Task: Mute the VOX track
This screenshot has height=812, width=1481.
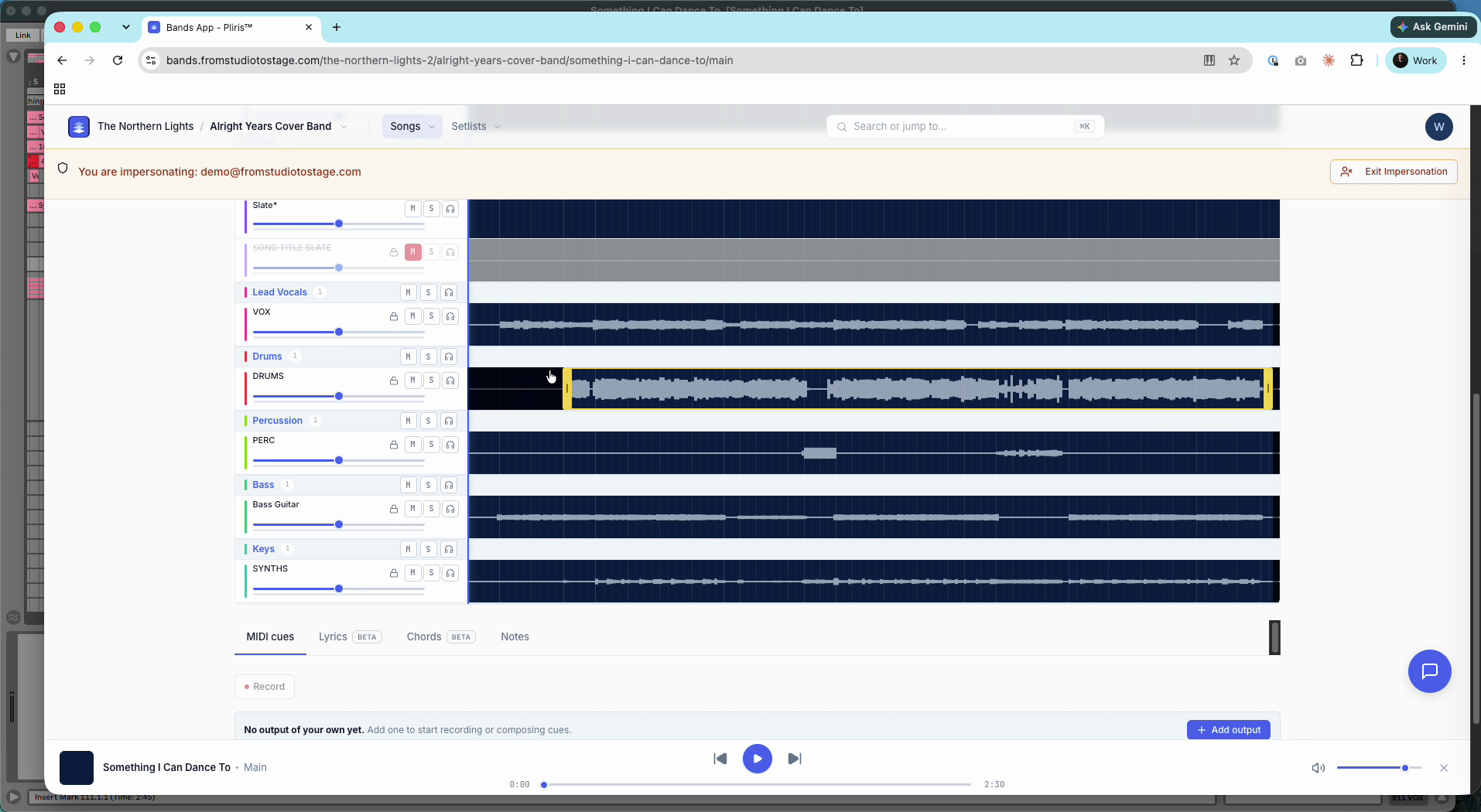Action: tap(413, 316)
